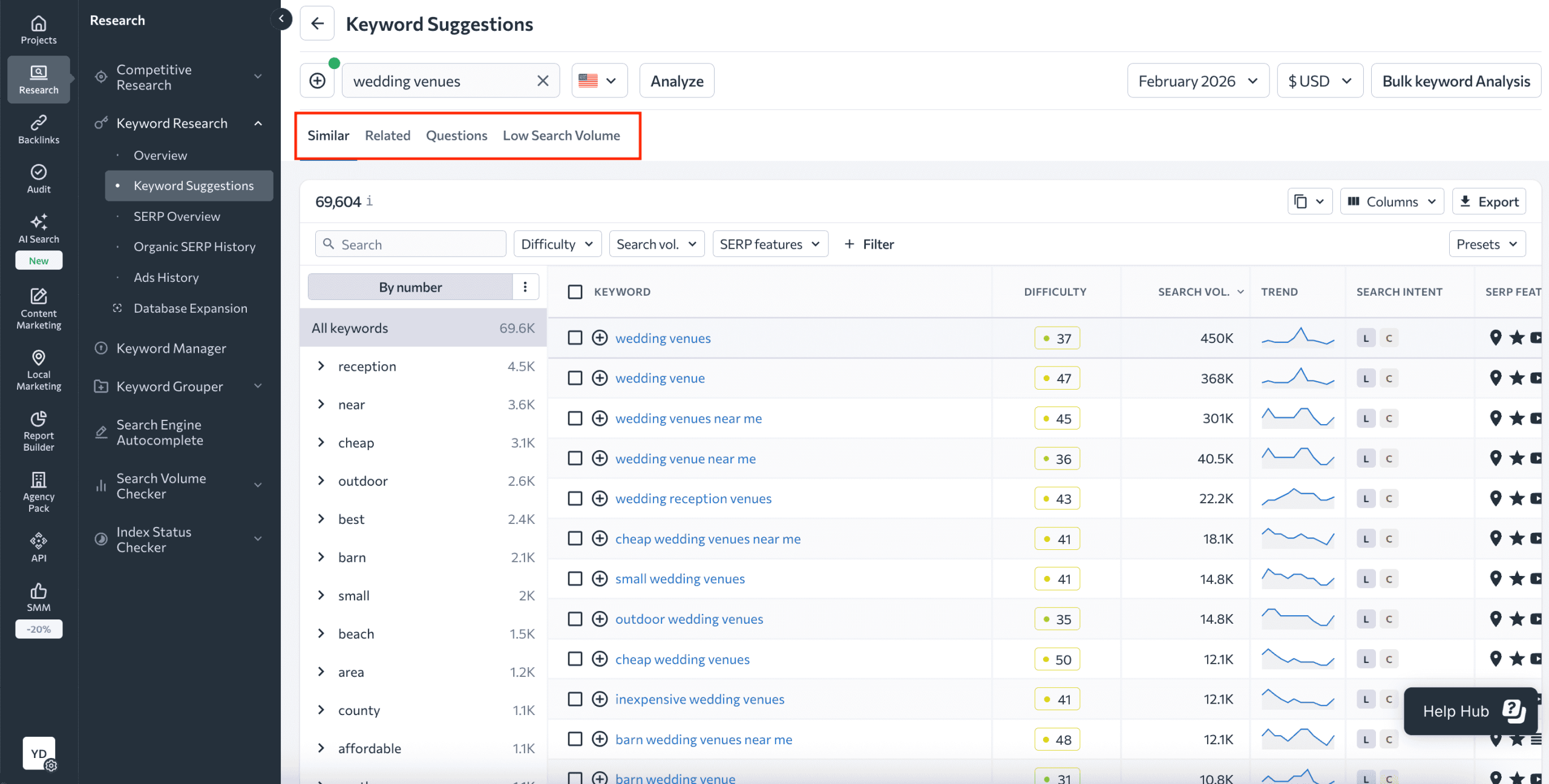Select the Local Marketing sidebar icon
Viewport: 1549px width, 784px height.
click(x=38, y=370)
